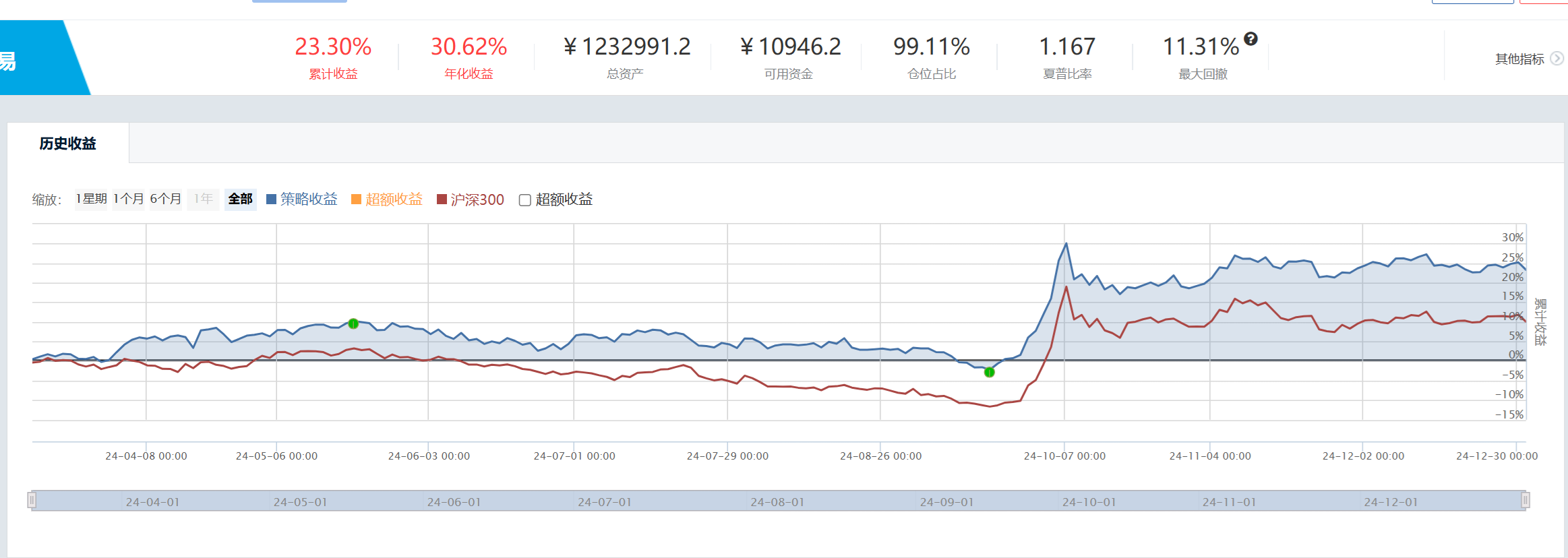This screenshot has width=1568, height=558.
Task: Grab the left handle of range navigator
Action: pyautogui.click(x=32, y=500)
